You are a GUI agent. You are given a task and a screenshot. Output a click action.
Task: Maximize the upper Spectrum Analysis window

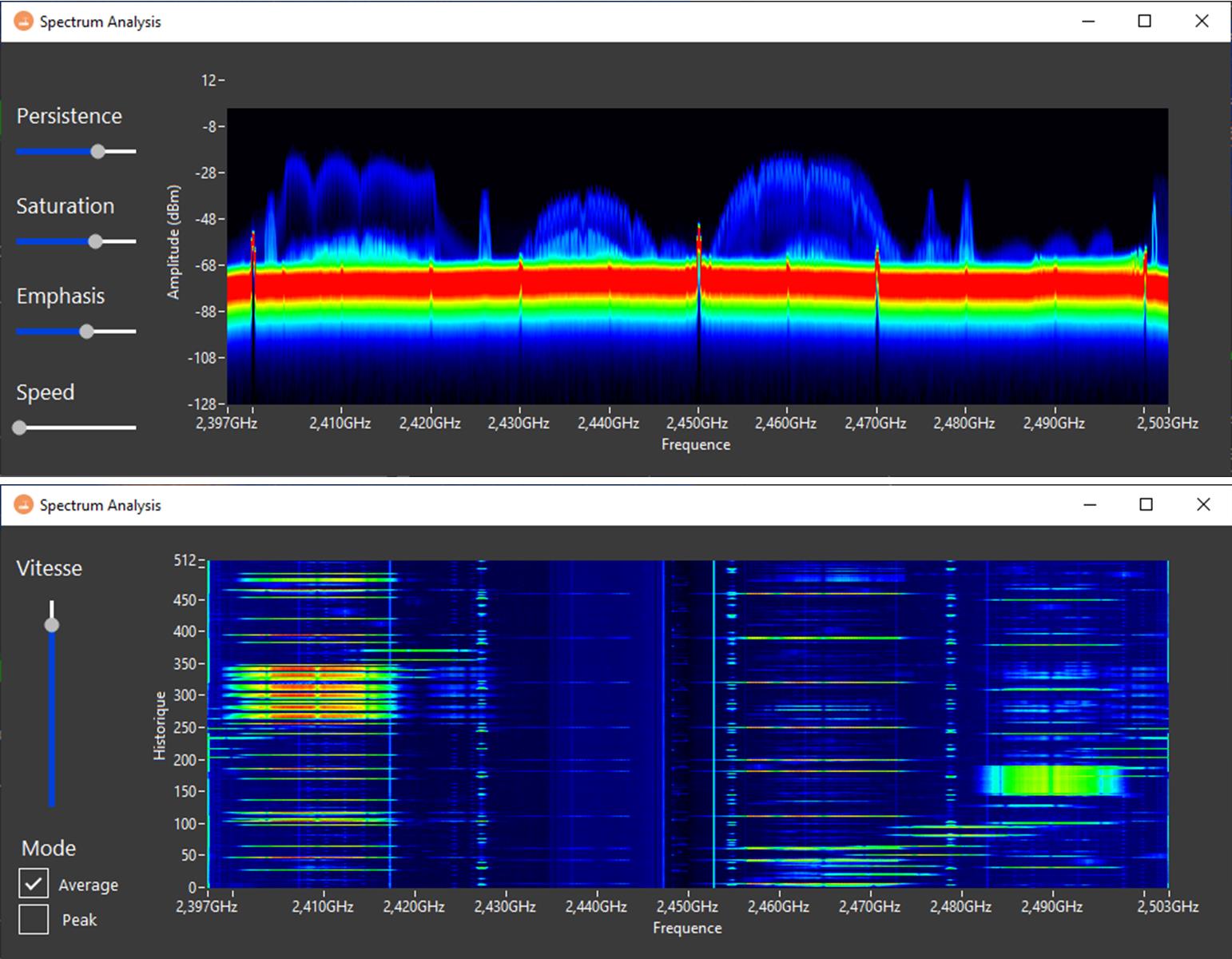[1144, 22]
